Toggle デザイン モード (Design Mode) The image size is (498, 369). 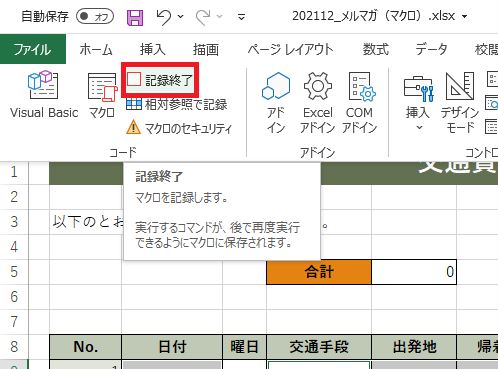coord(460,103)
